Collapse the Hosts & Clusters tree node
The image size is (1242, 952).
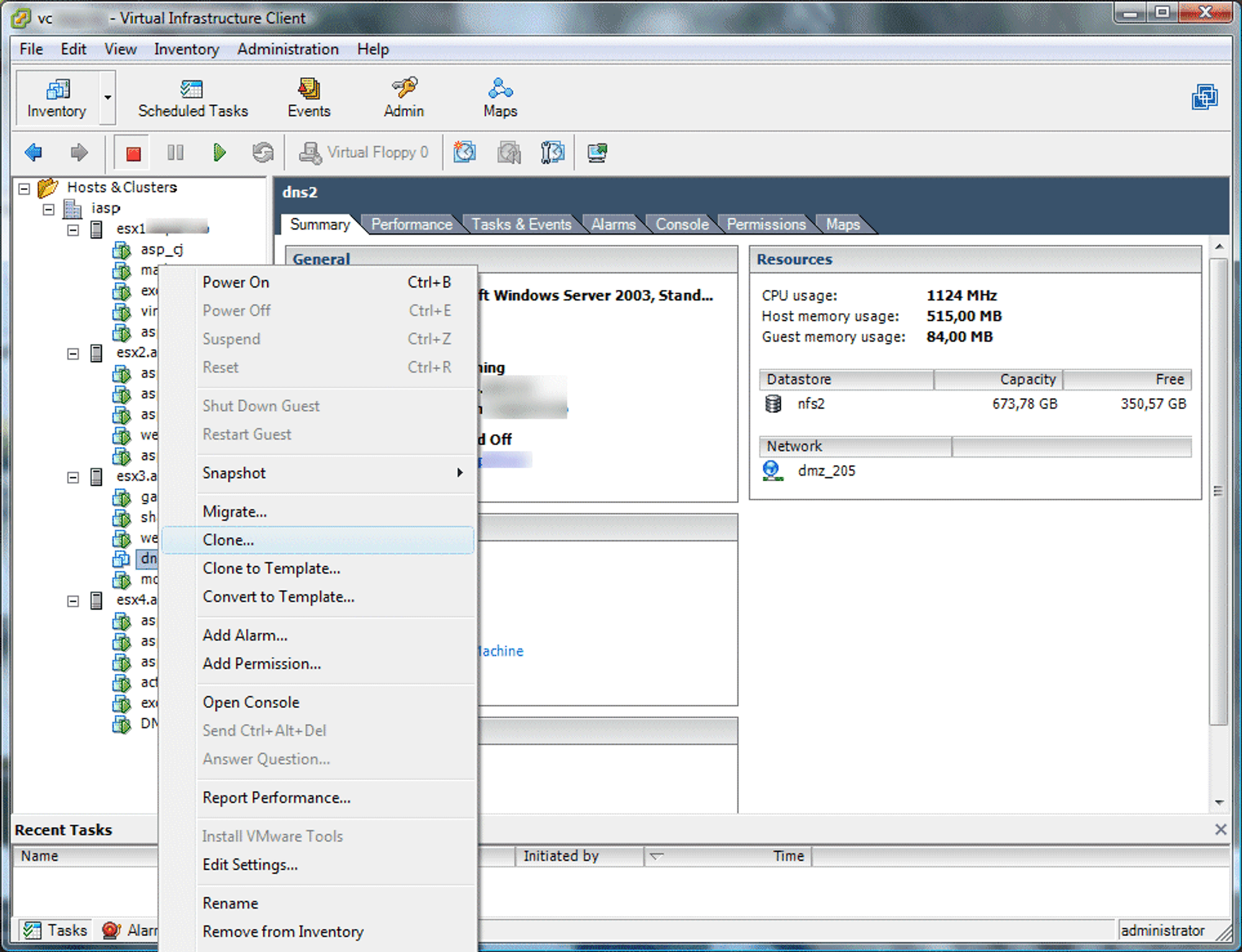click(24, 188)
